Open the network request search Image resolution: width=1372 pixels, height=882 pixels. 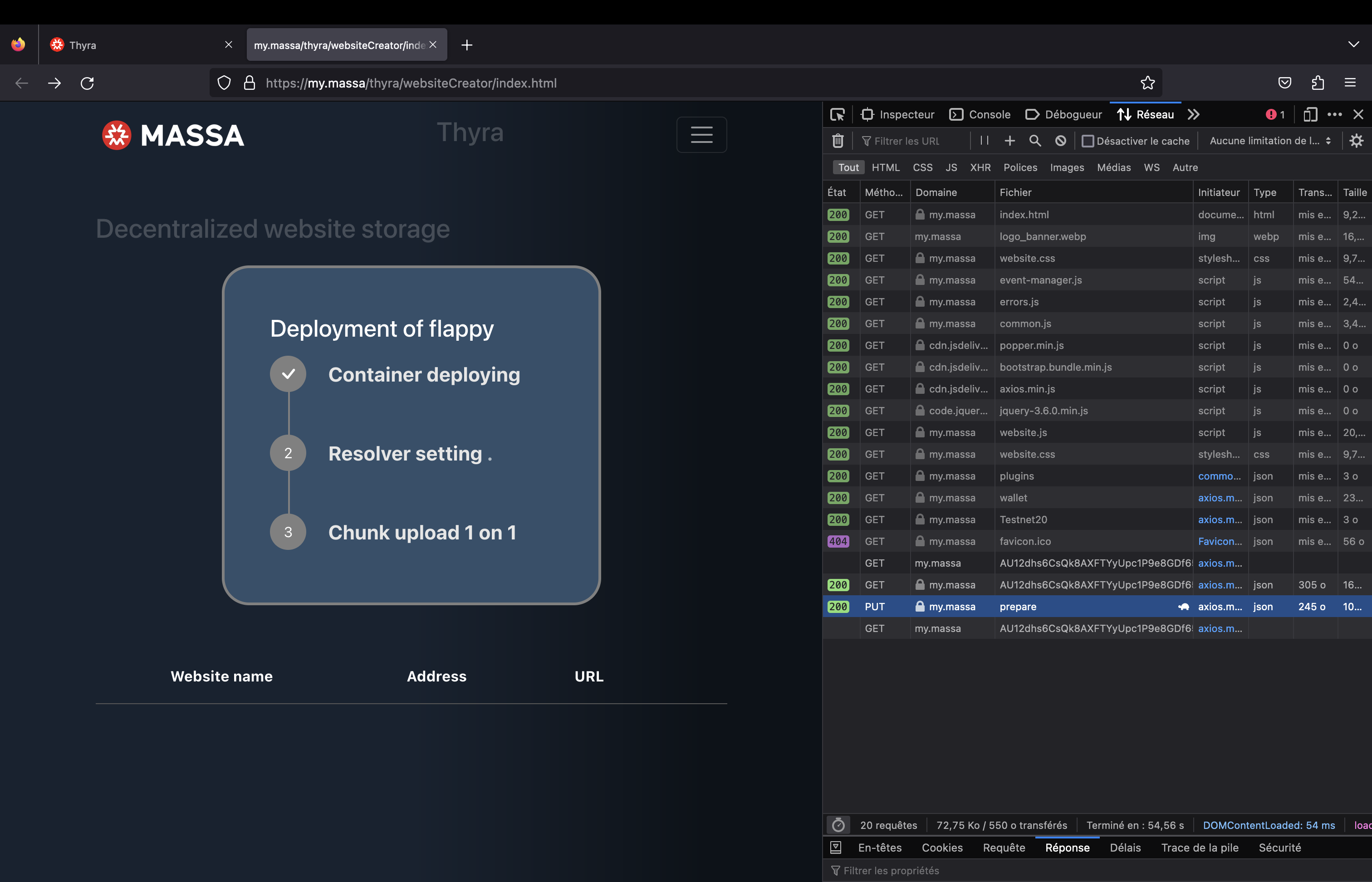[x=1035, y=140]
